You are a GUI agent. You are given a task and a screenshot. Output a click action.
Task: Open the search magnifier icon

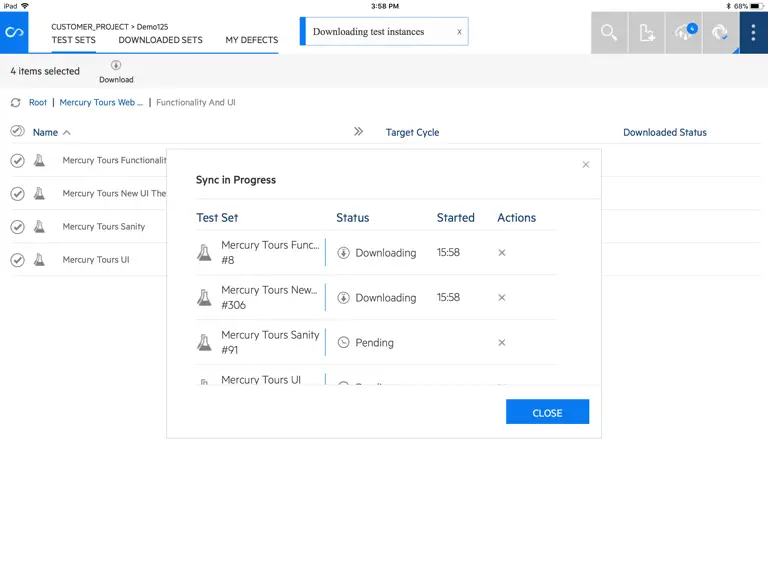pyautogui.click(x=609, y=33)
